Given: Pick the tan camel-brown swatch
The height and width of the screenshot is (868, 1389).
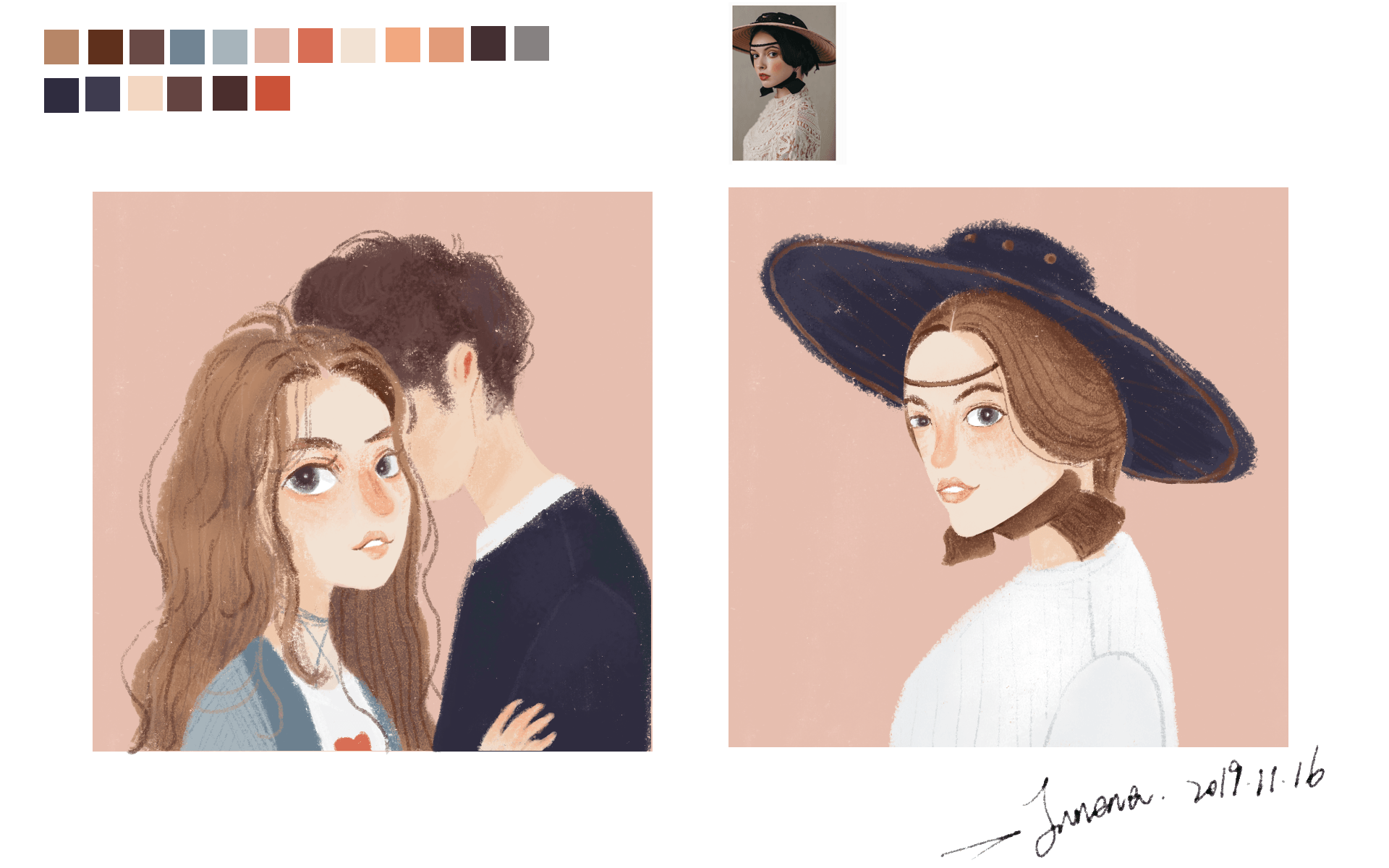Looking at the screenshot, I should (x=61, y=47).
